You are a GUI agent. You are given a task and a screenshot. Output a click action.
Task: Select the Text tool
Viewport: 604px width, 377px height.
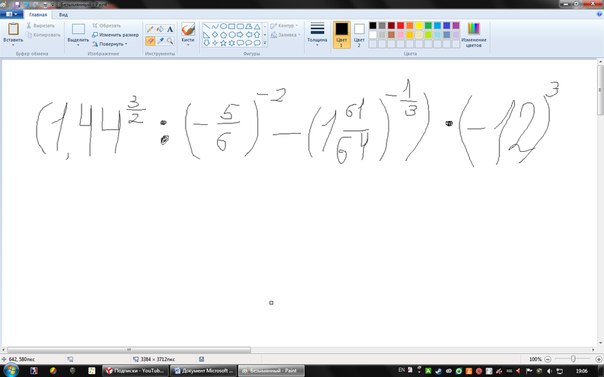pyautogui.click(x=170, y=29)
